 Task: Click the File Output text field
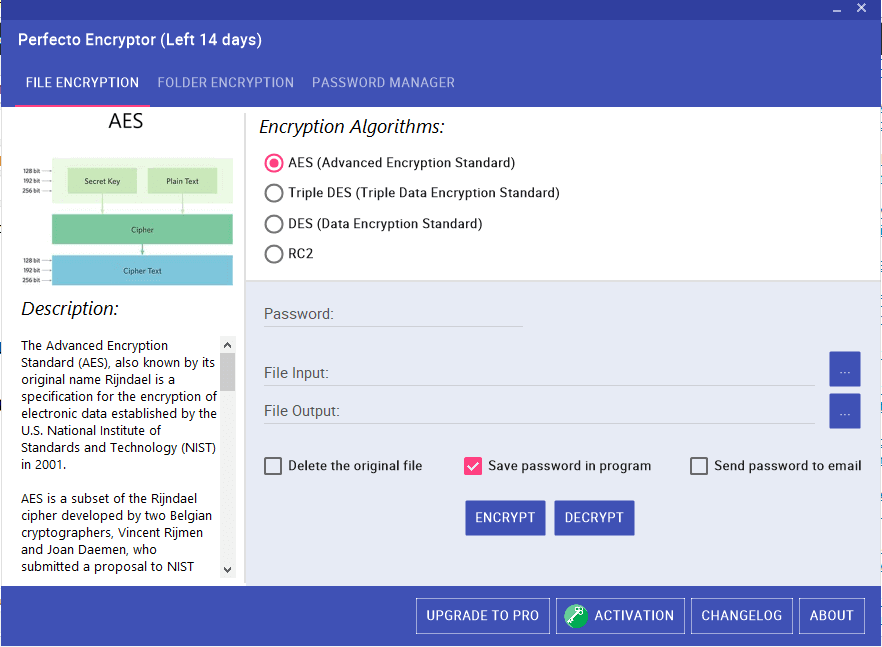(x=539, y=411)
